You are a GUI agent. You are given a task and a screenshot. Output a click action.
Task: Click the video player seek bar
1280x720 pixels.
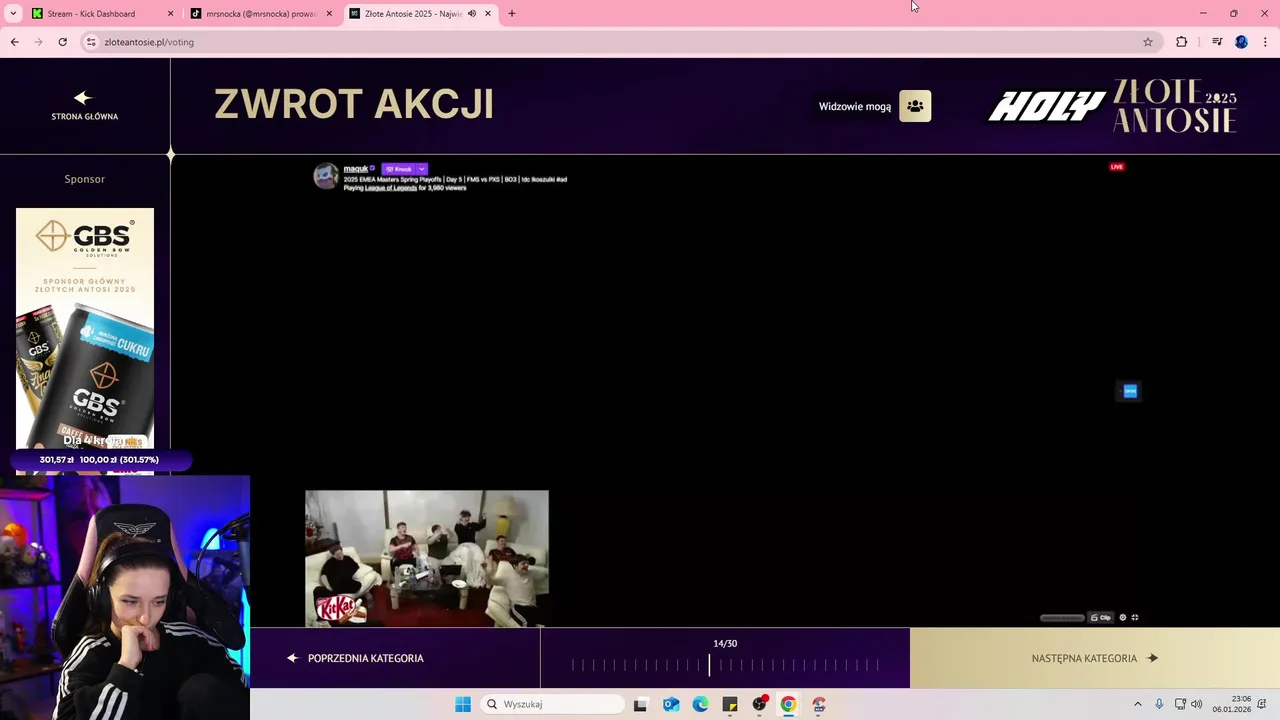tap(1062, 618)
